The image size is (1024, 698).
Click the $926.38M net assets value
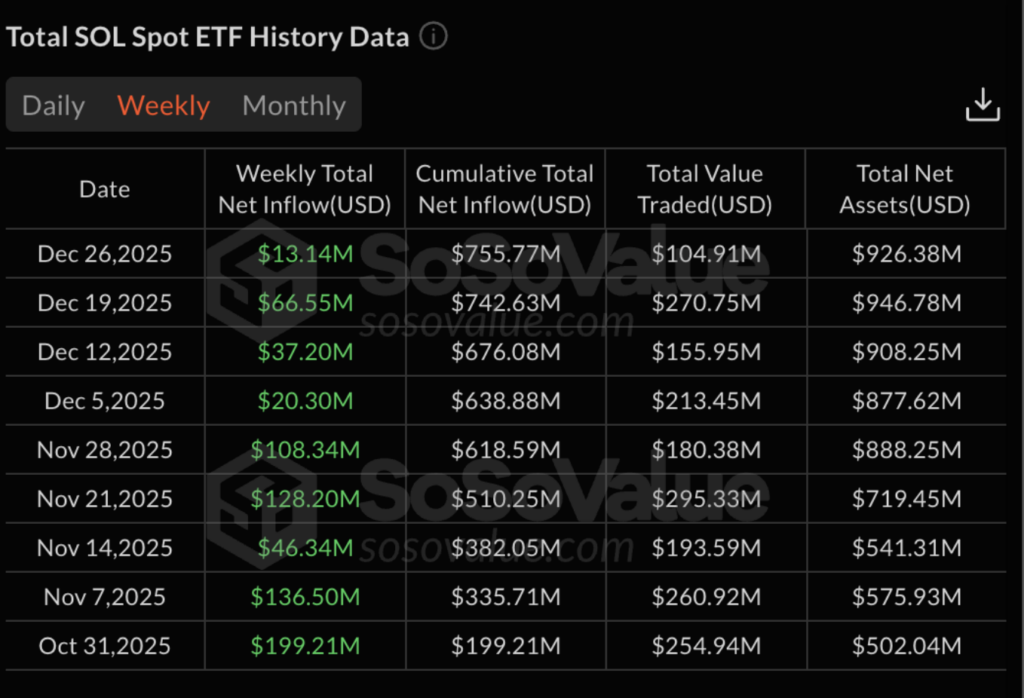click(x=904, y=253)
